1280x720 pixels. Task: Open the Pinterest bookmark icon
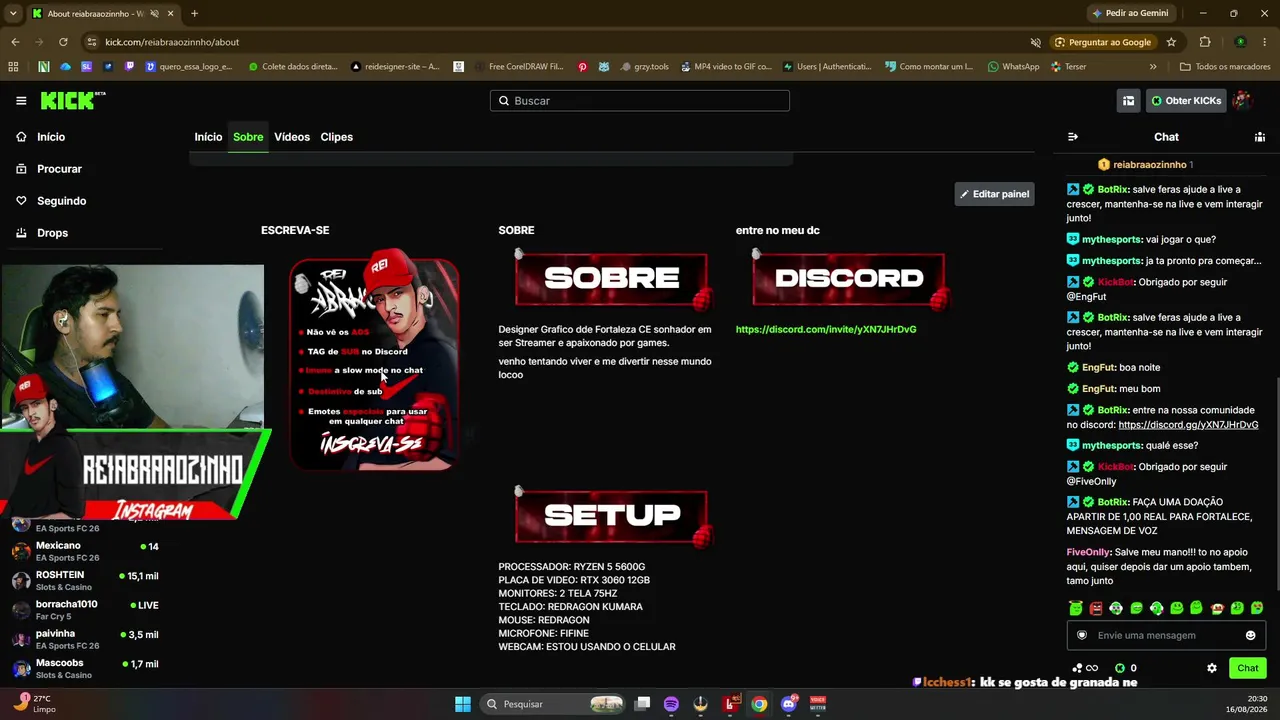pos(582,67)
